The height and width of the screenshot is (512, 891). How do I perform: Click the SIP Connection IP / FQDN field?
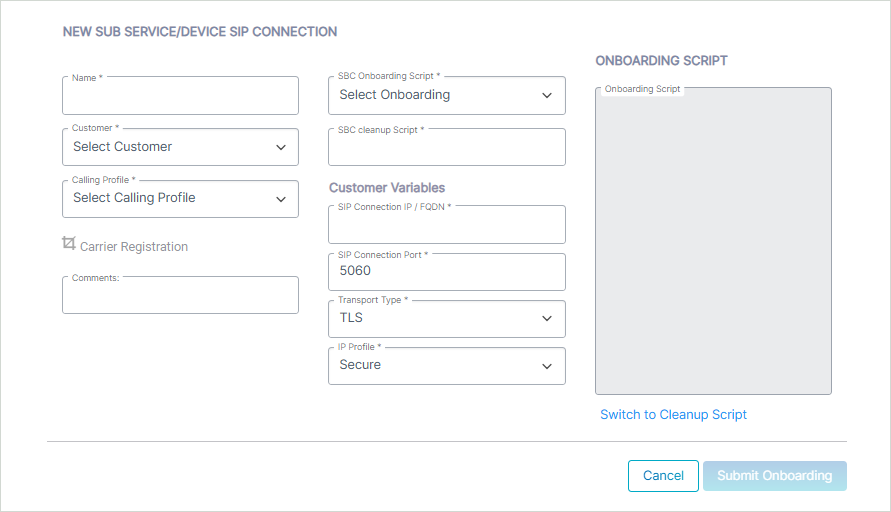447,224
